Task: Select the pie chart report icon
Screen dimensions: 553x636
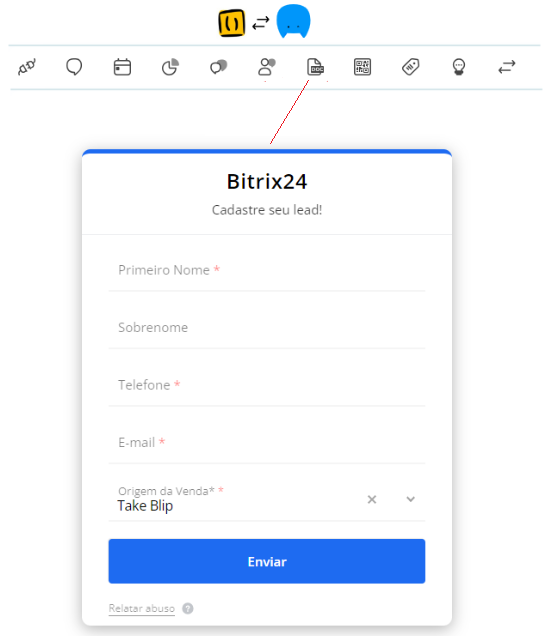Action: [x=170, y=67]
